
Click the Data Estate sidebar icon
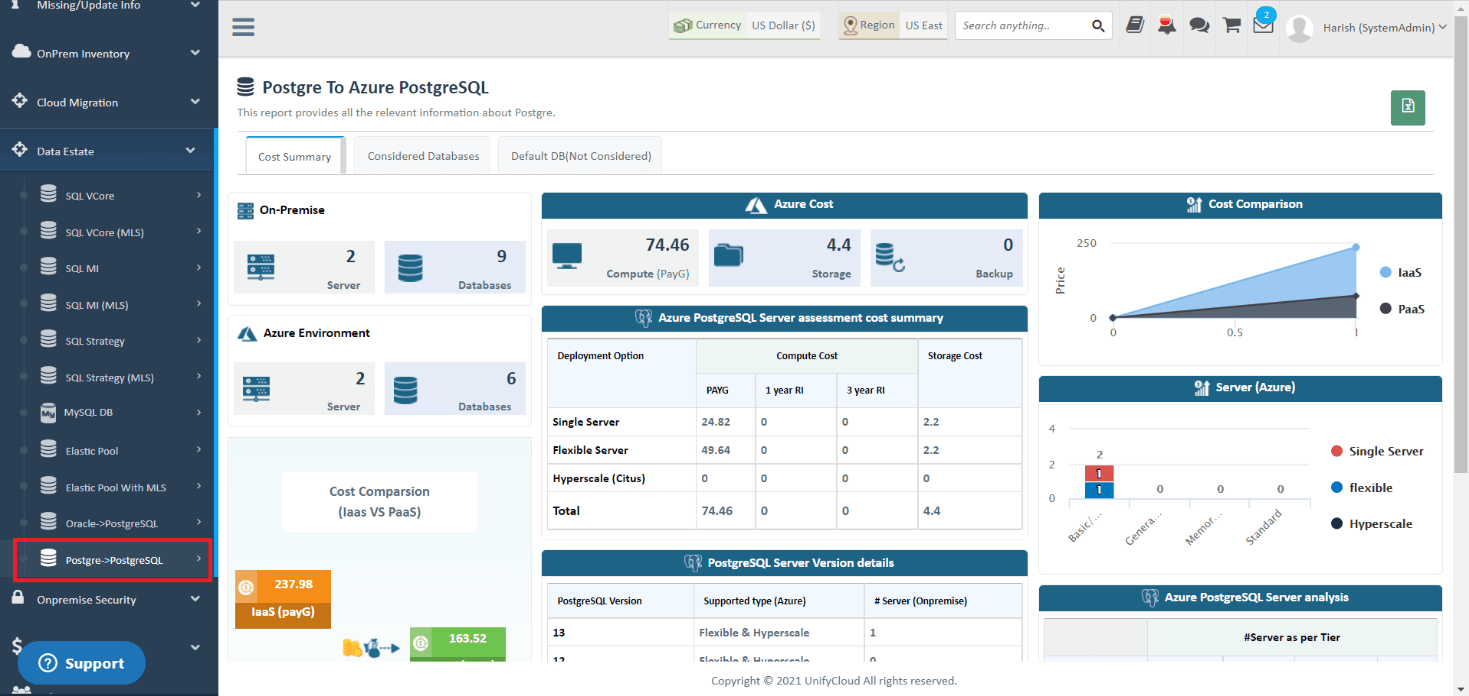(19, 150)
